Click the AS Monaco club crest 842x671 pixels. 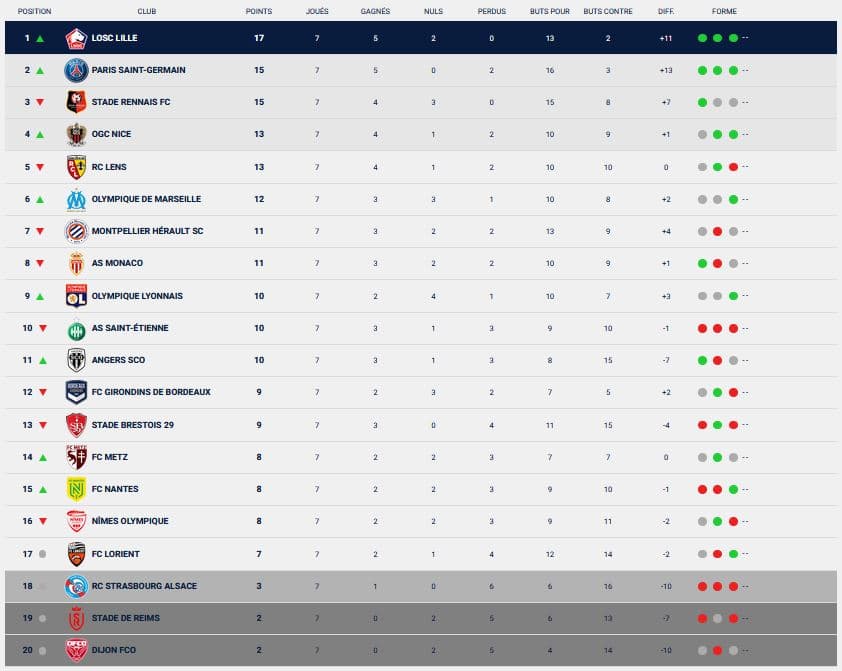[x=76, y=263]
